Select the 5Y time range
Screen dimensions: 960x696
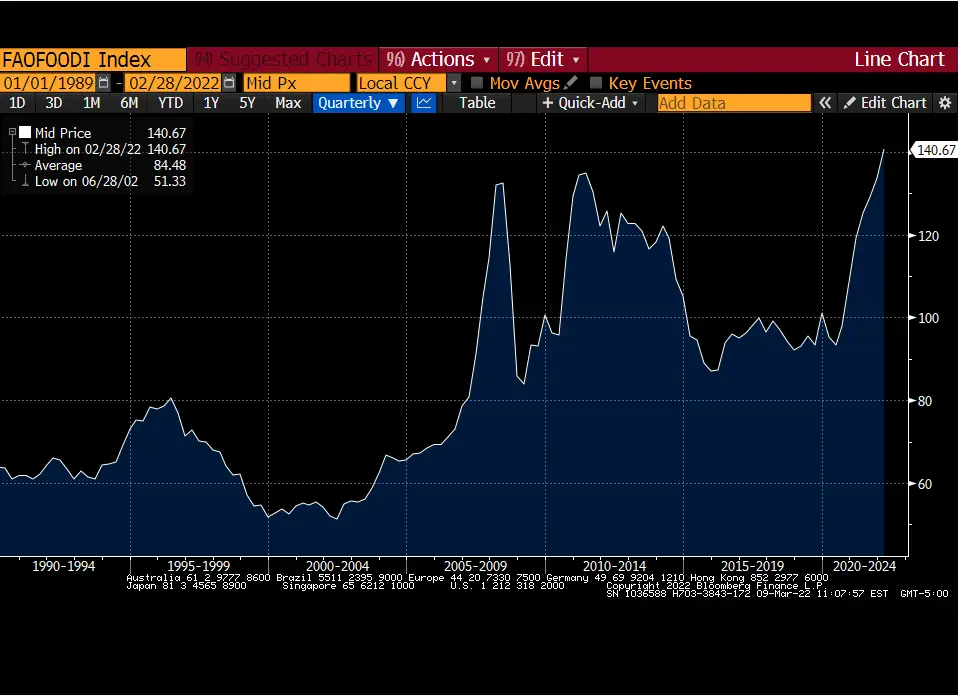247,103
